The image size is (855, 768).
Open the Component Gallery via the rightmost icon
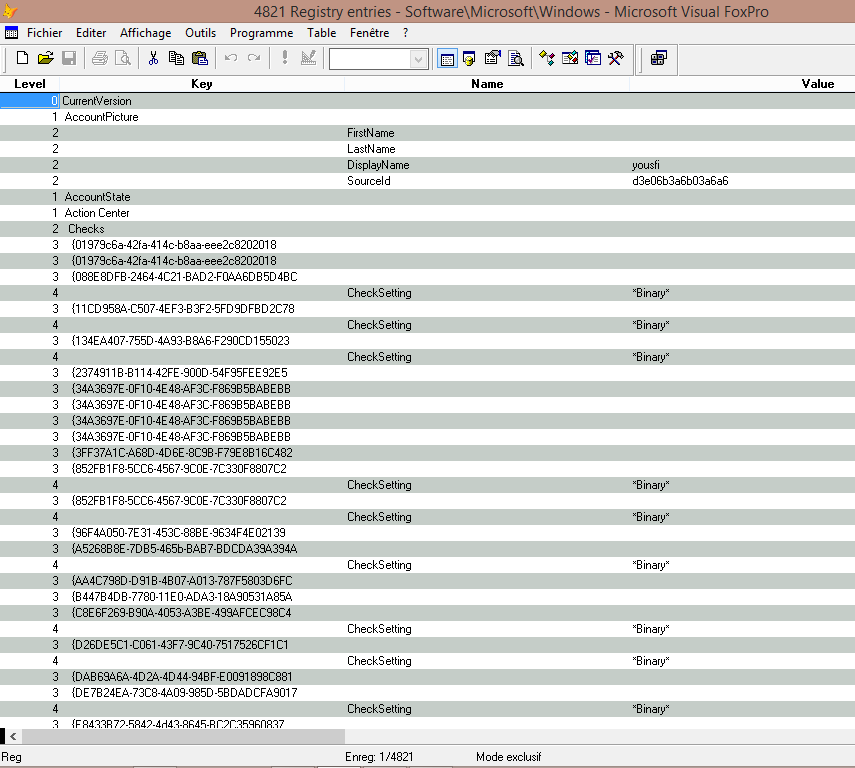coord(661,58)
